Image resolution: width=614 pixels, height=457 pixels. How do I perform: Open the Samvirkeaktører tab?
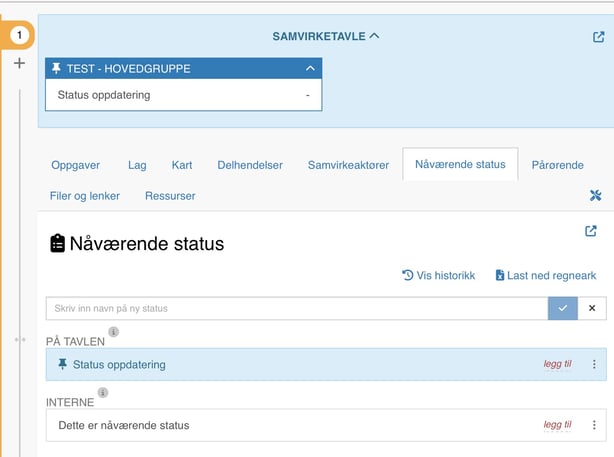[x=347, y=165]
